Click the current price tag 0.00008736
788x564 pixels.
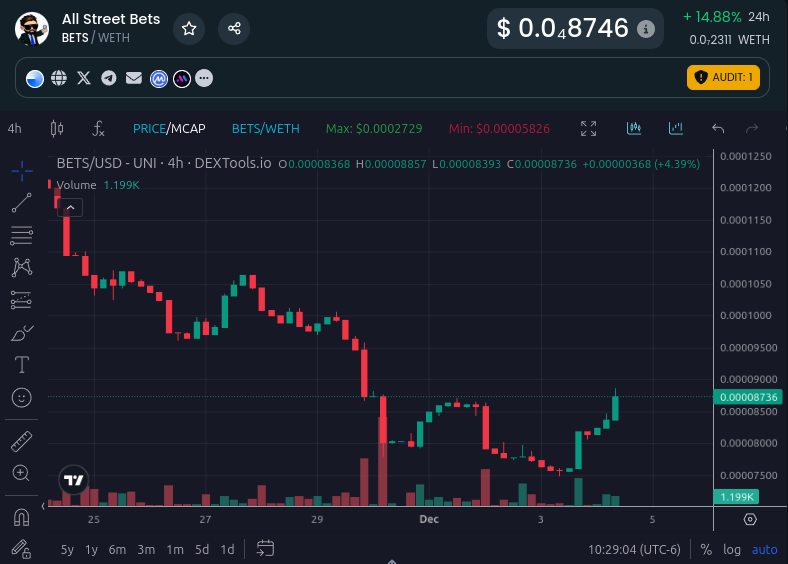click(x=748, y=397)
